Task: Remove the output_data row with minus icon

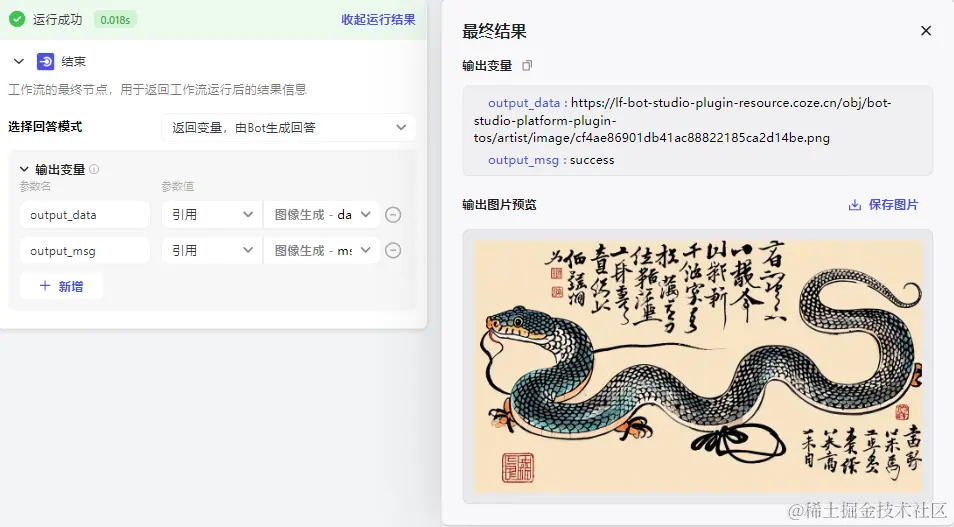Action: click(393, 215)
